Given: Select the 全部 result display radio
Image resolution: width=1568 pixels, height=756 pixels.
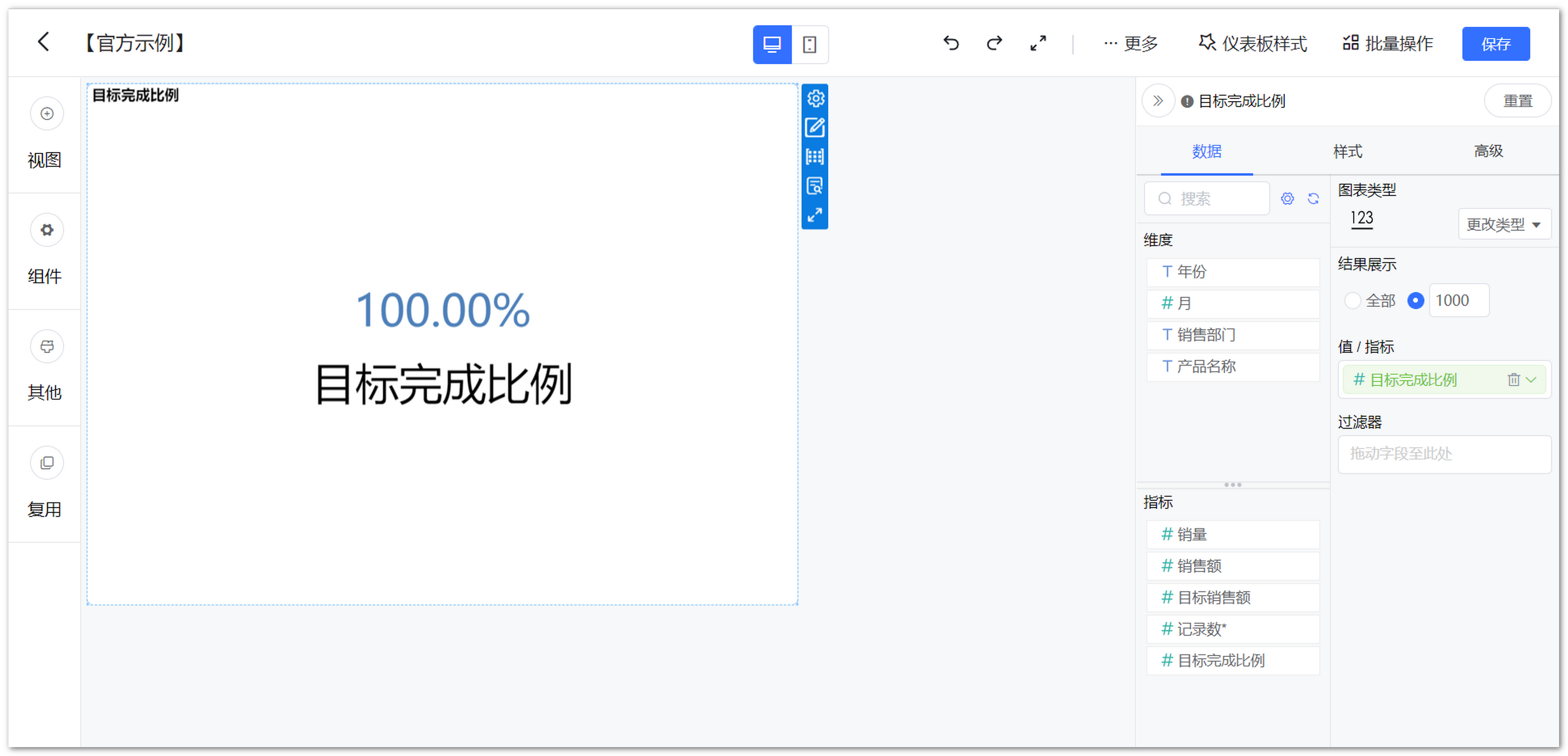Looking at the screenshot, I should tap(1352, 300).
